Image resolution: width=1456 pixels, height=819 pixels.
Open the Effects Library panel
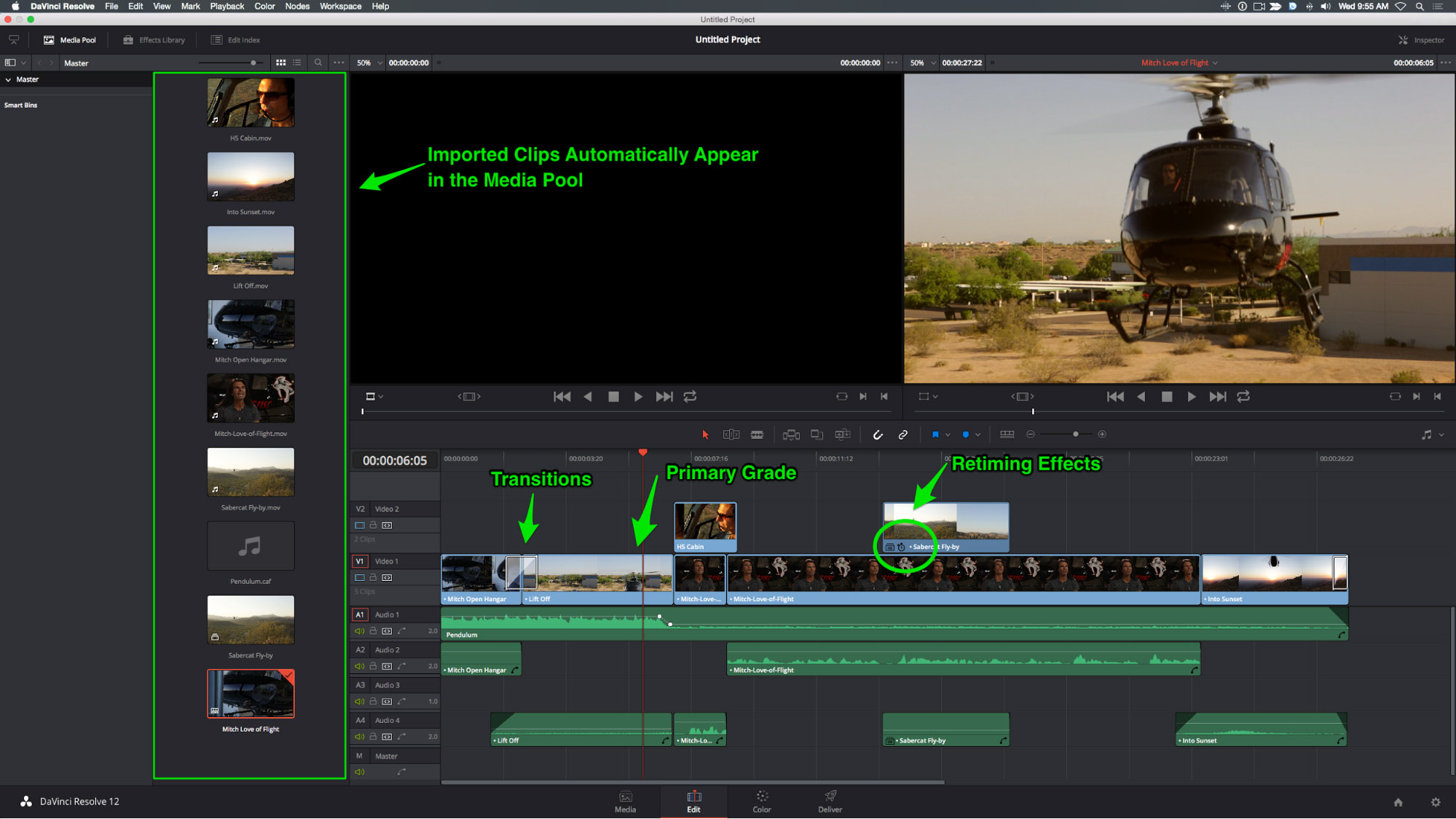tap(154, 40)
